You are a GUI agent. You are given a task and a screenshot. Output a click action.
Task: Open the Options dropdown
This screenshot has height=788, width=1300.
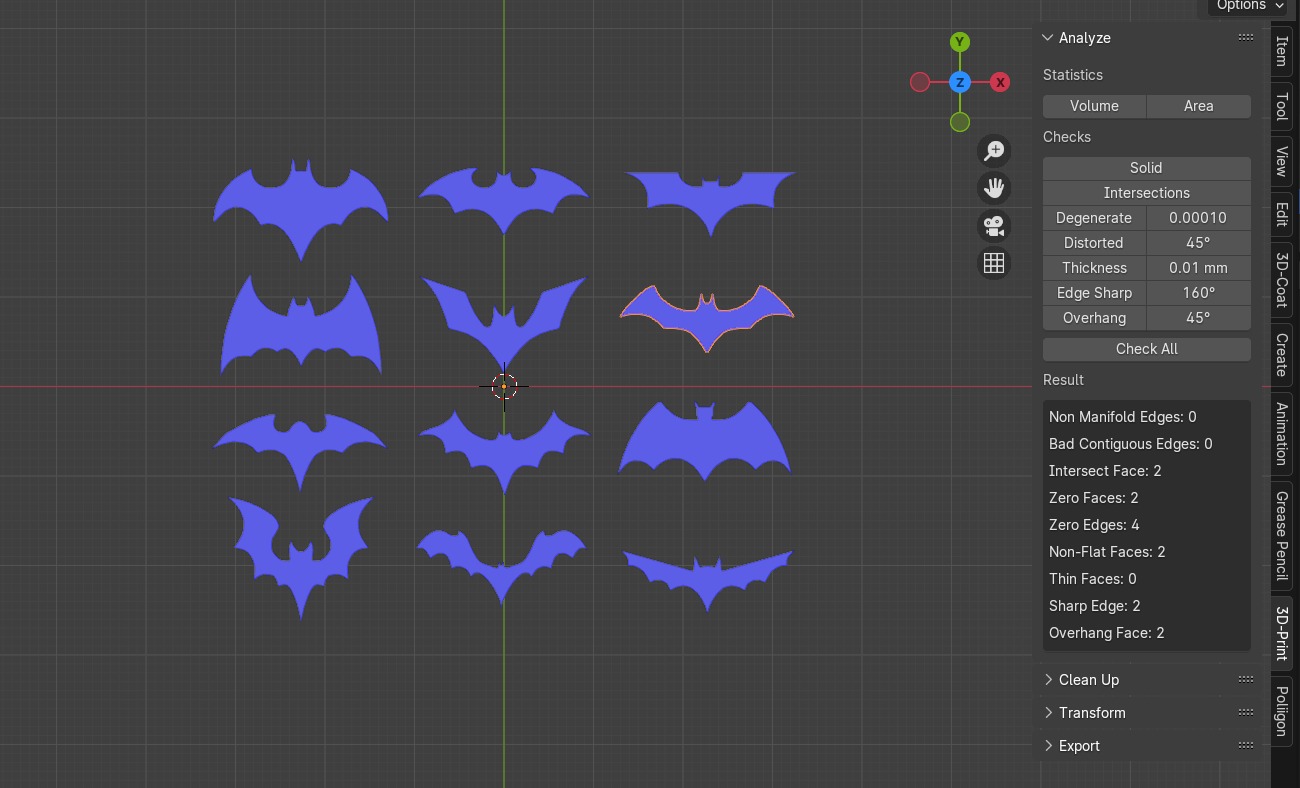tap(1250, 6)
